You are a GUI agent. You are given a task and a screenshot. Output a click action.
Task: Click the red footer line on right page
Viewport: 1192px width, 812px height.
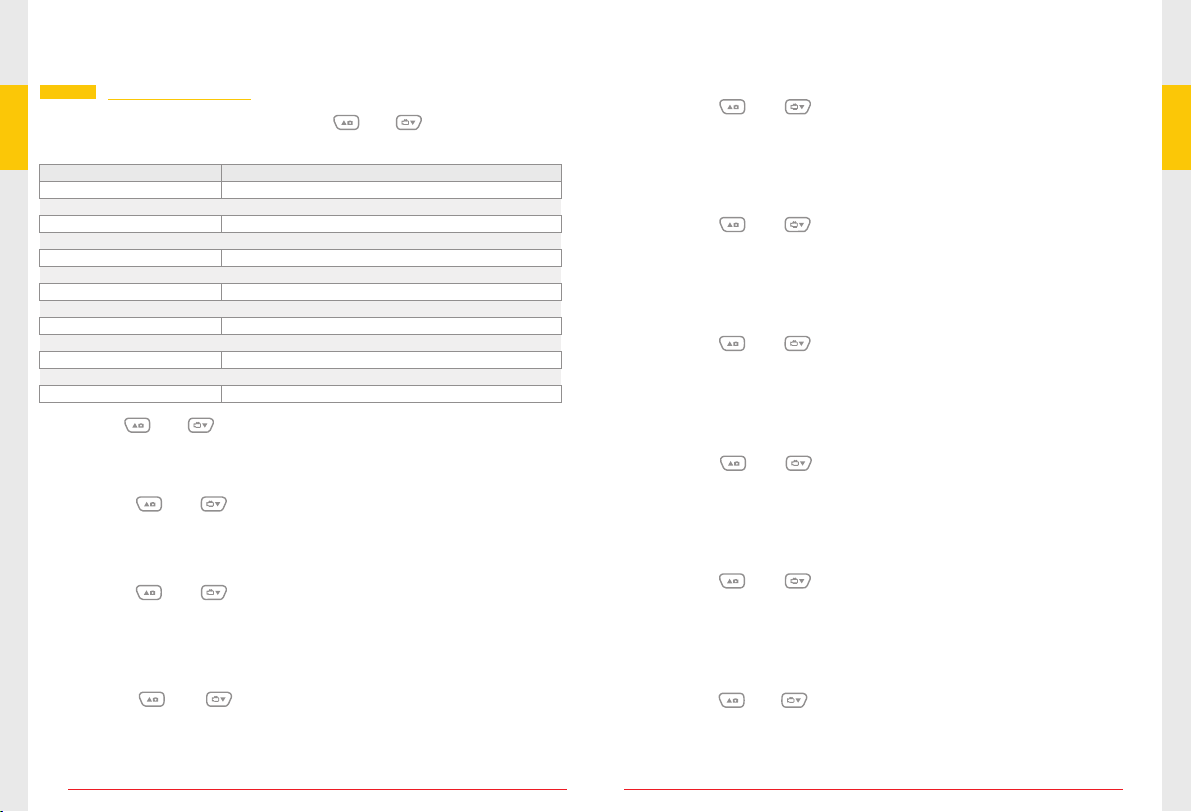pos(873,790)
